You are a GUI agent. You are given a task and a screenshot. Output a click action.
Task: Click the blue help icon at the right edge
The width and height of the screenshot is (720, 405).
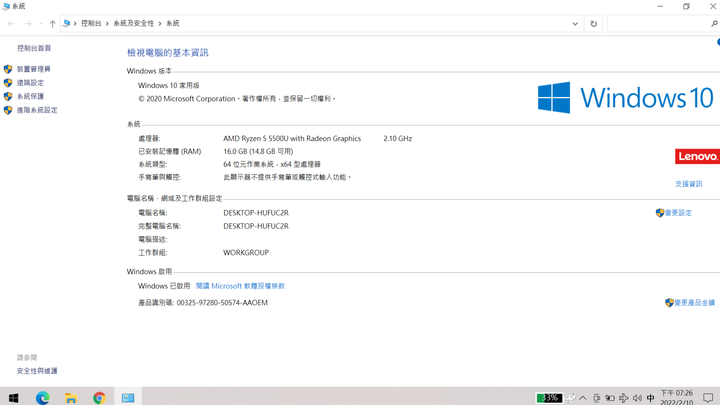(718, 42)
